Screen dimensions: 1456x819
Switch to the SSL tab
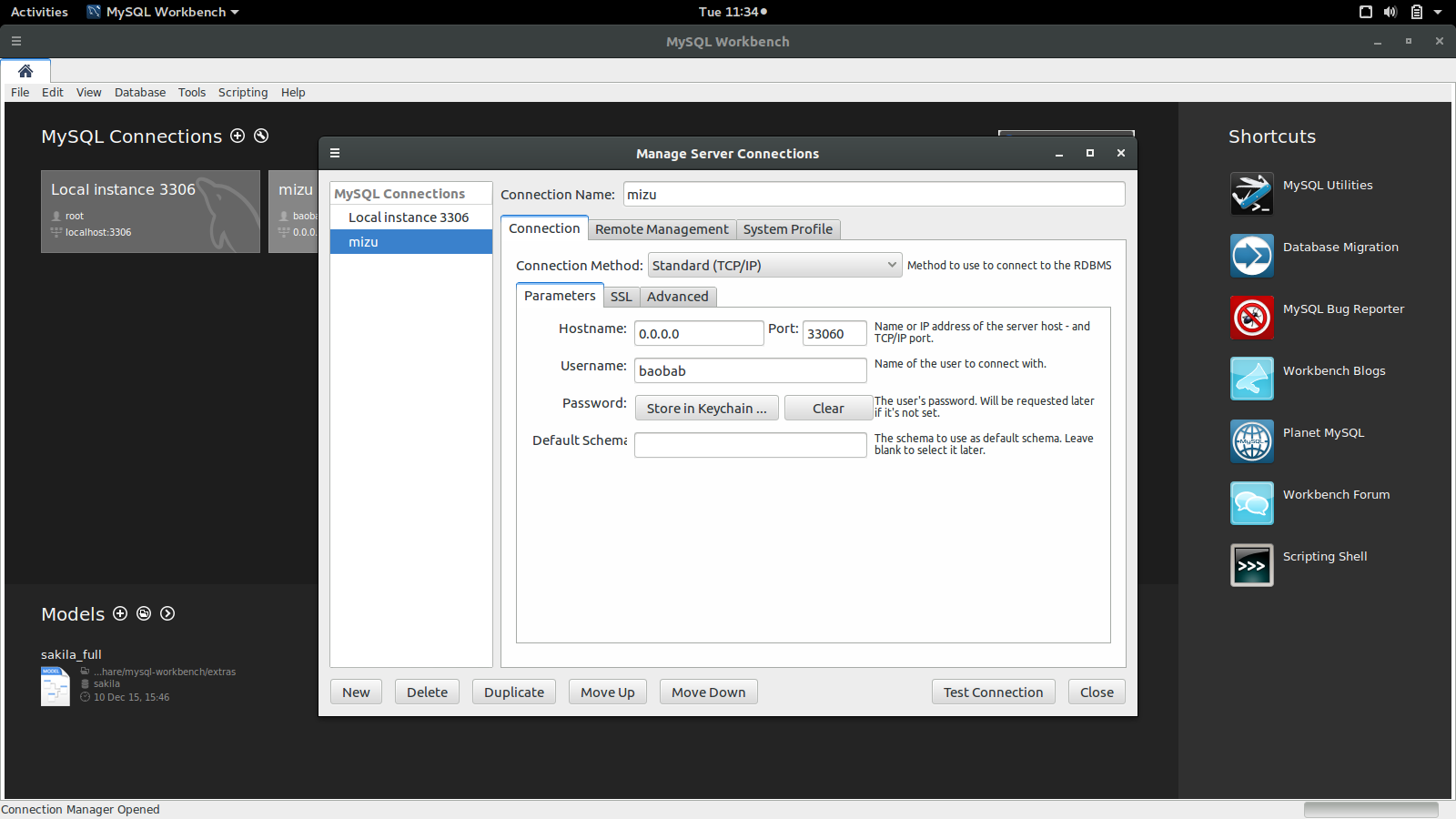(621, 297)
